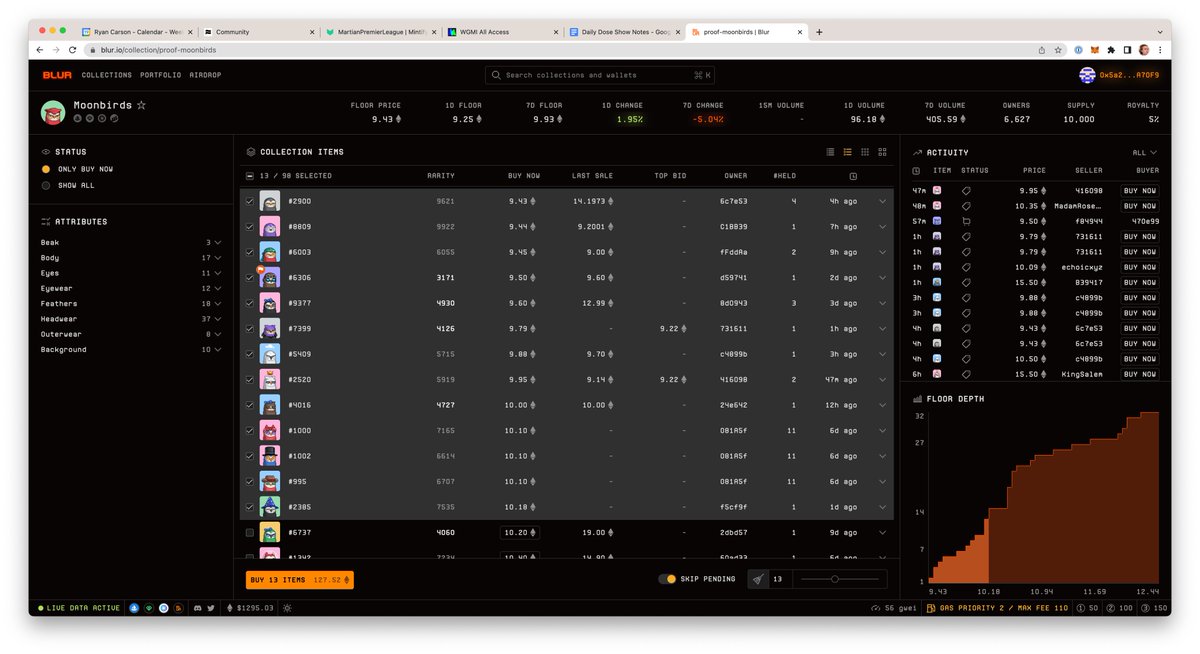Image resolution: width=1200 pixels, height=654 pixels.
Task: Click the BLUR logo
Action: (x=57, y=75)
